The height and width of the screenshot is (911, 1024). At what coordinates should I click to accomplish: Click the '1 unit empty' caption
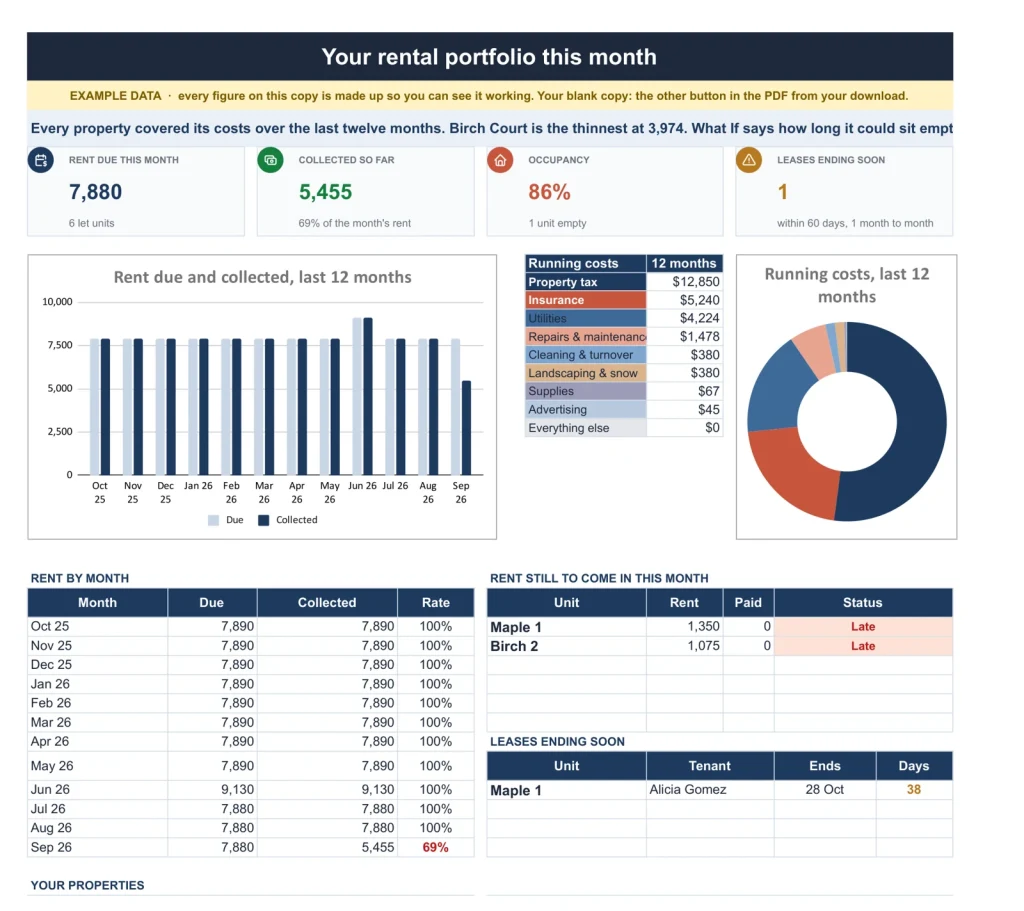[557, 223]
